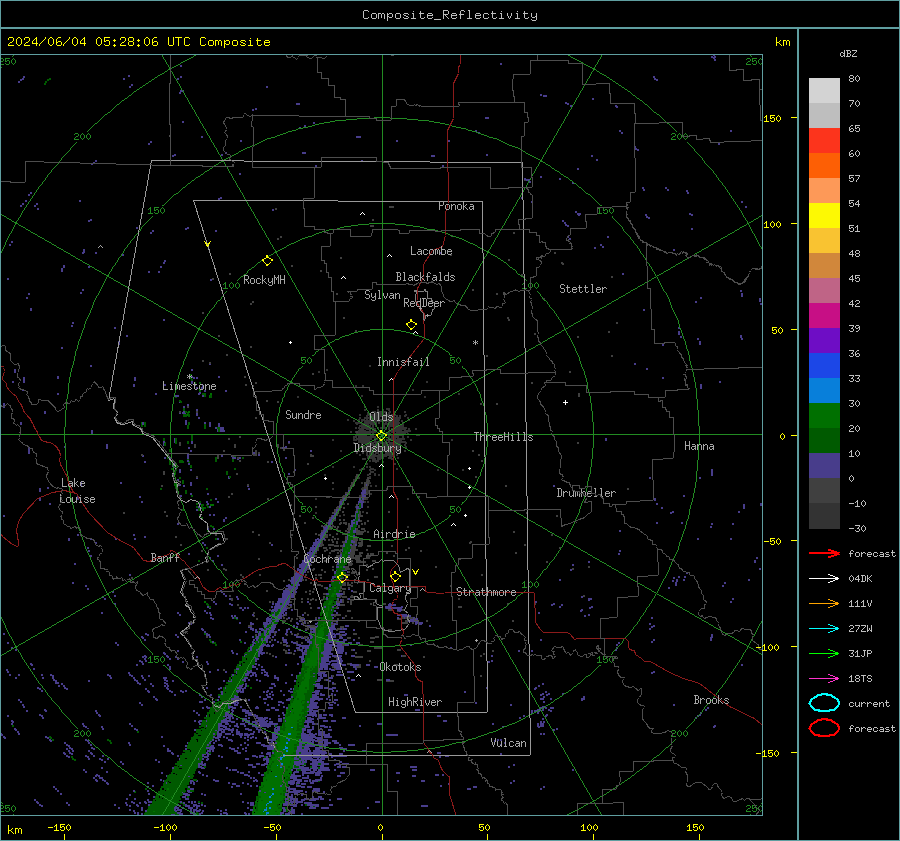Click the Sundre label
Viewport: 900px width, 841px height.
point(303,414)
